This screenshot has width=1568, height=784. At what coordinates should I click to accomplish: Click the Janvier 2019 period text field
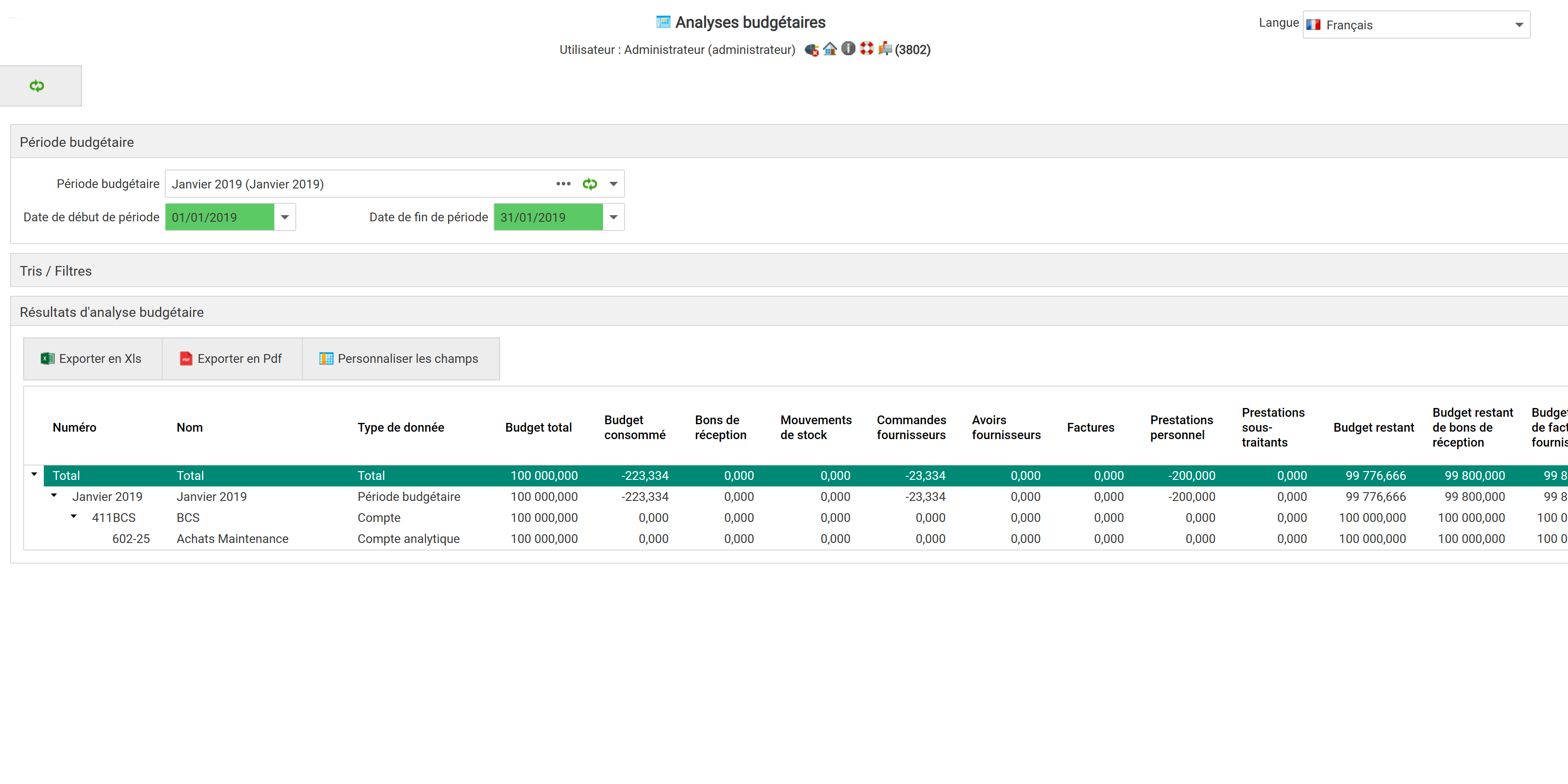pos(359,184)
